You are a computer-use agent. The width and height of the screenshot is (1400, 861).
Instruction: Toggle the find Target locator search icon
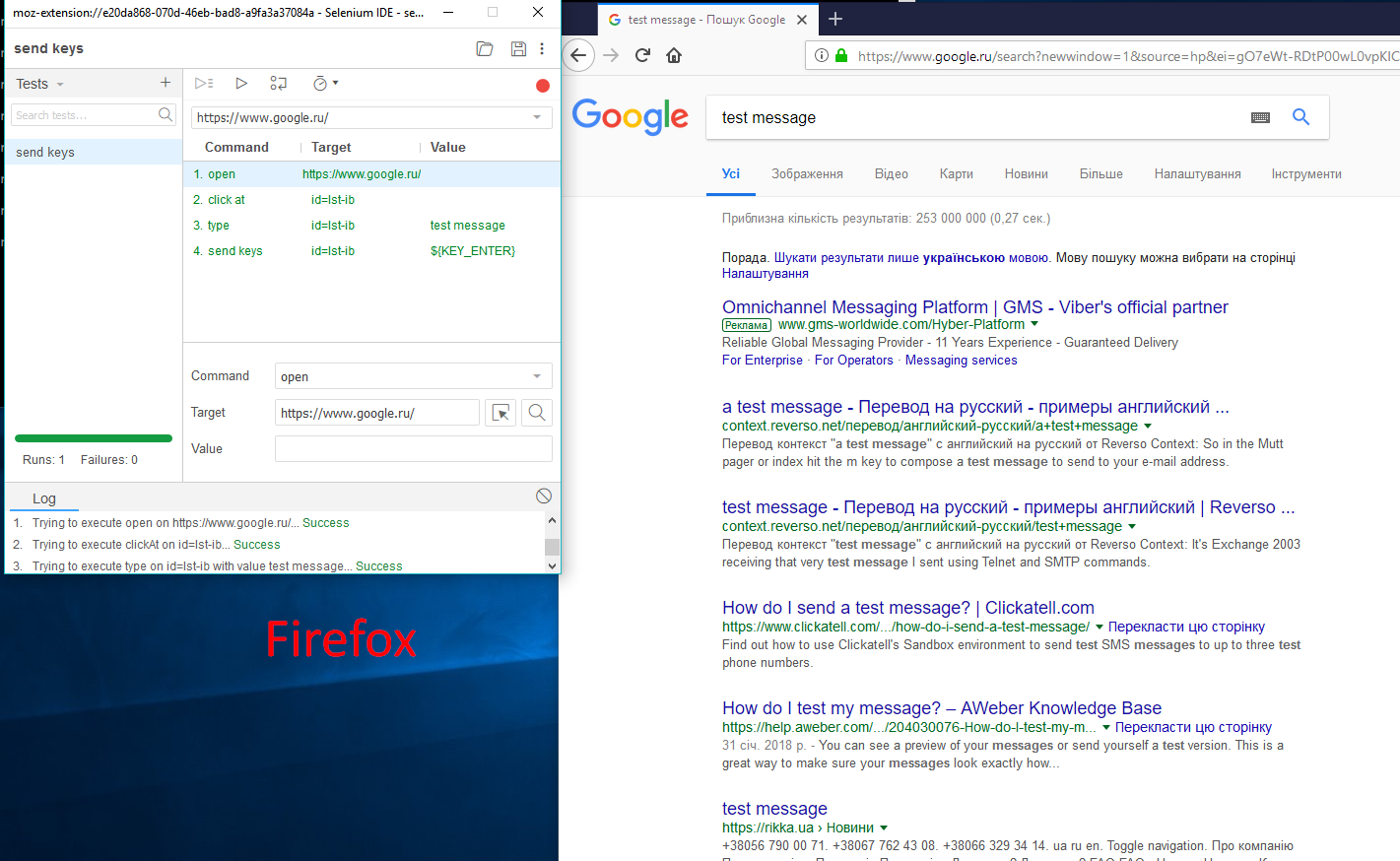coord(536,412)
